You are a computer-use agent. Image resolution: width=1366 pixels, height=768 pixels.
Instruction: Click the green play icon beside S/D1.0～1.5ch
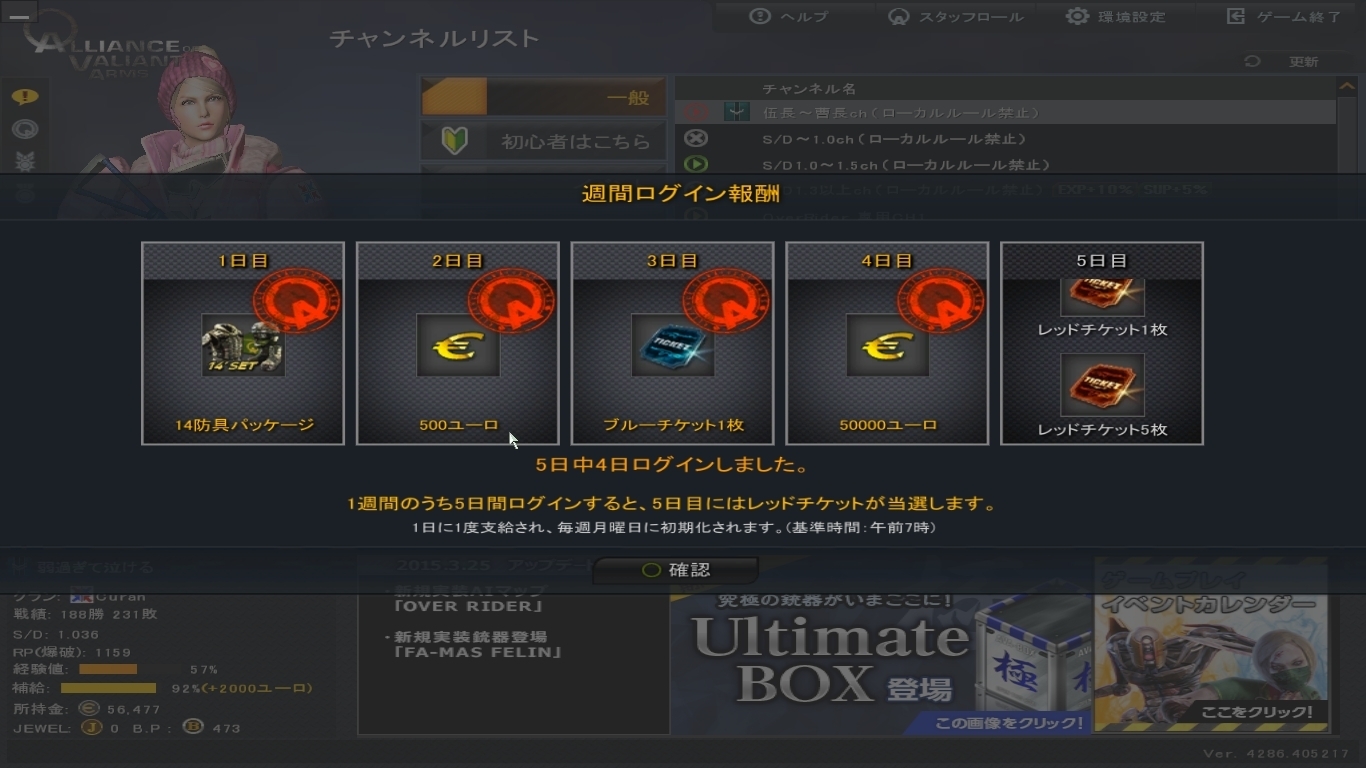(695, 165)
